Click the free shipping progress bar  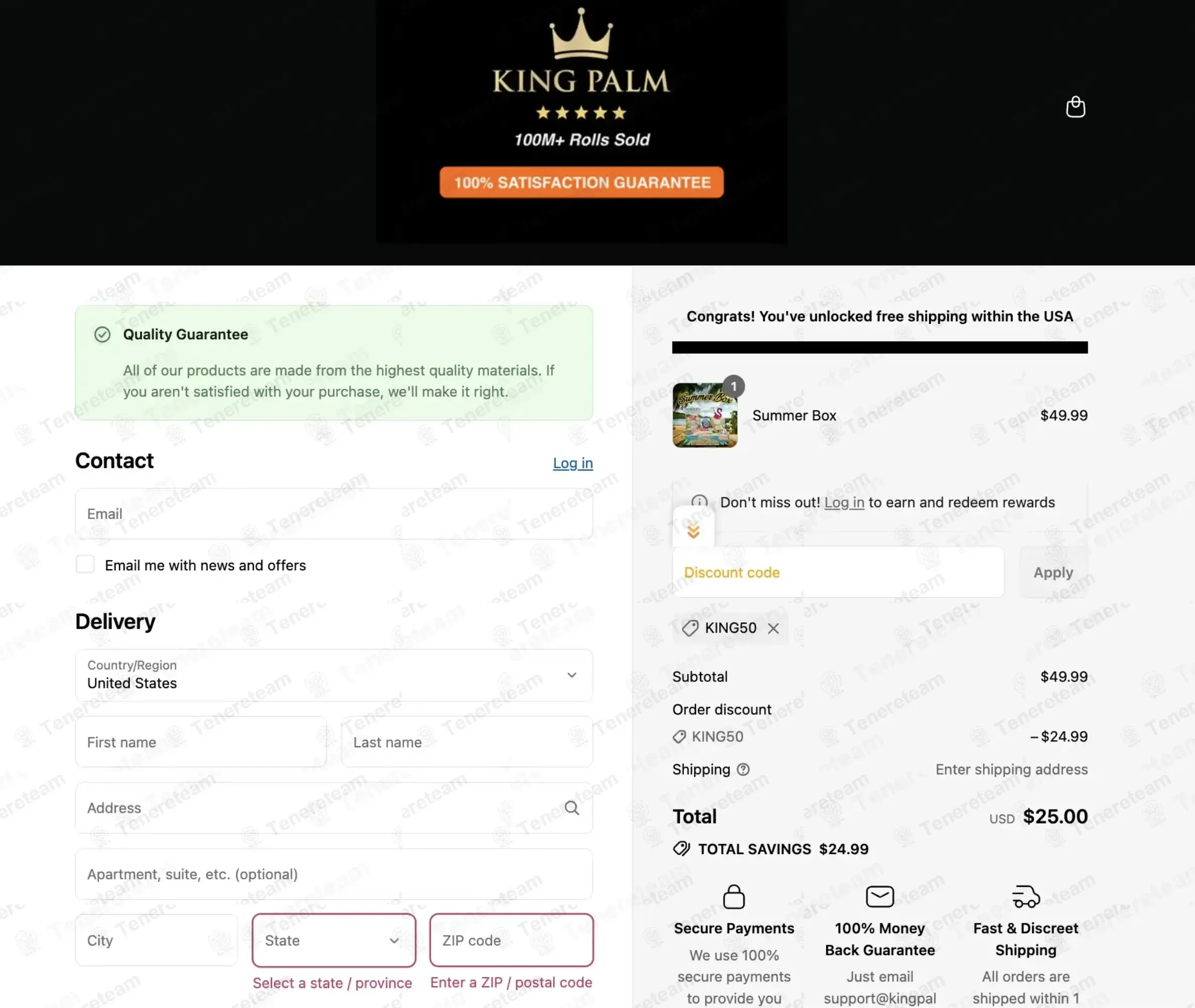click(x=879, y=347)
